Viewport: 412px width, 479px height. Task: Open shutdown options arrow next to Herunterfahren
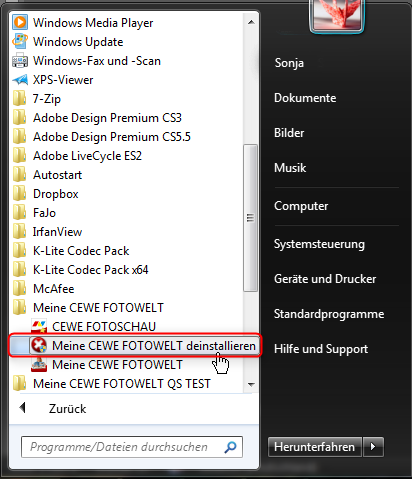373,447
